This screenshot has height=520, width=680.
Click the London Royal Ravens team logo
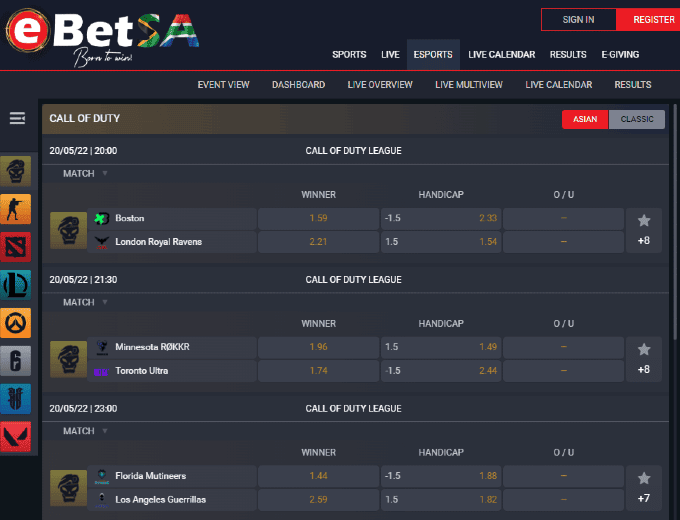coord(101,242)
